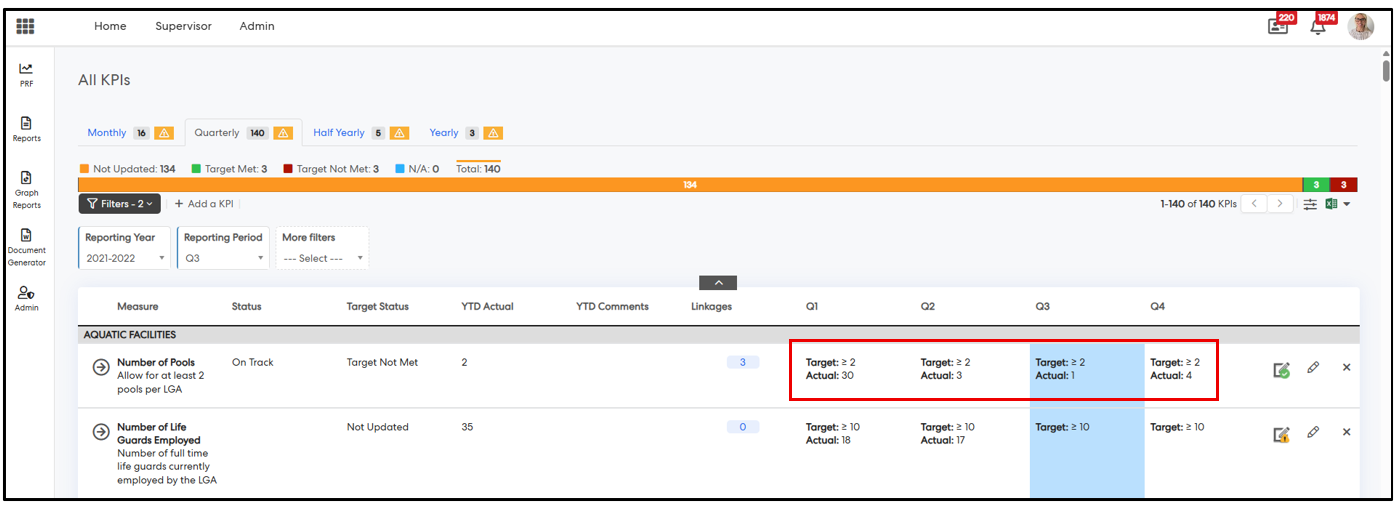This screenshot has height=507, width=1396.
Task: Switch to the Monthly tab
Action: click(107, 133)
